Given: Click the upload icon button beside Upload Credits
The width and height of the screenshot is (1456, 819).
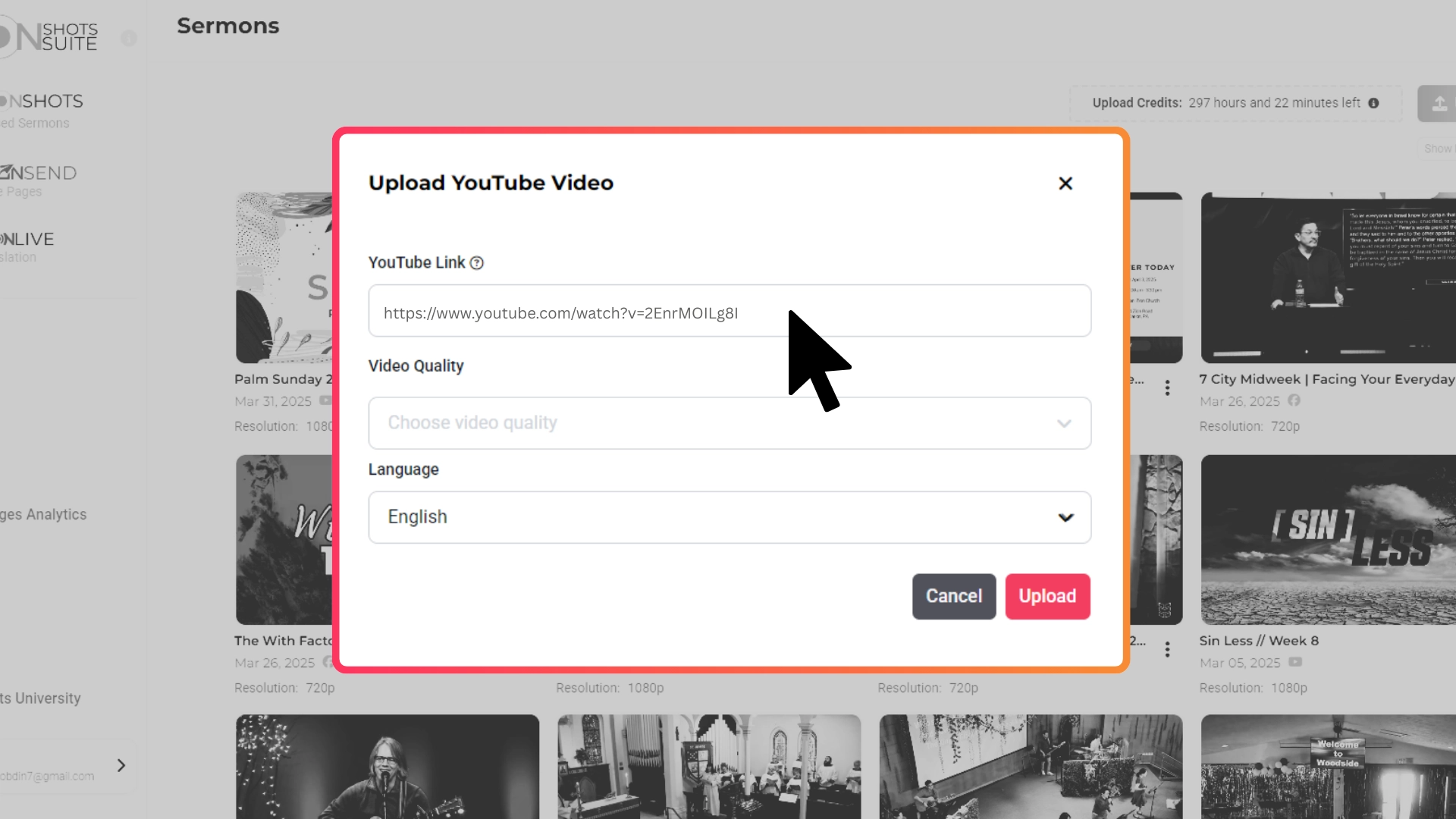Looking at the screenshot, I should [1438, 104].
